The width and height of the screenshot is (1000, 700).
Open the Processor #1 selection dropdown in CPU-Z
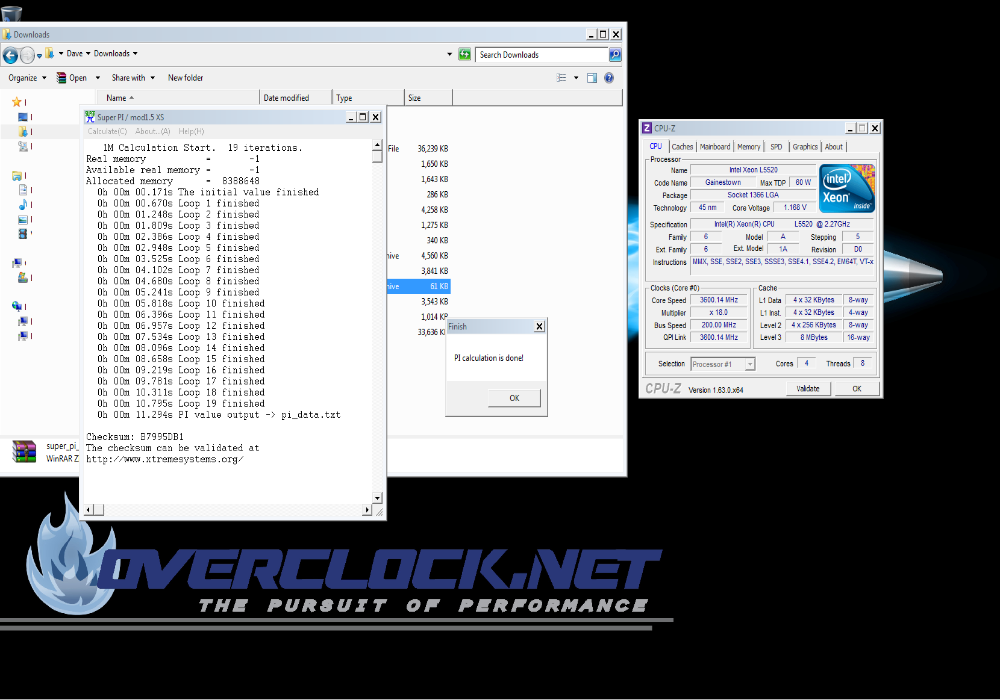click(x=750, y=364)
